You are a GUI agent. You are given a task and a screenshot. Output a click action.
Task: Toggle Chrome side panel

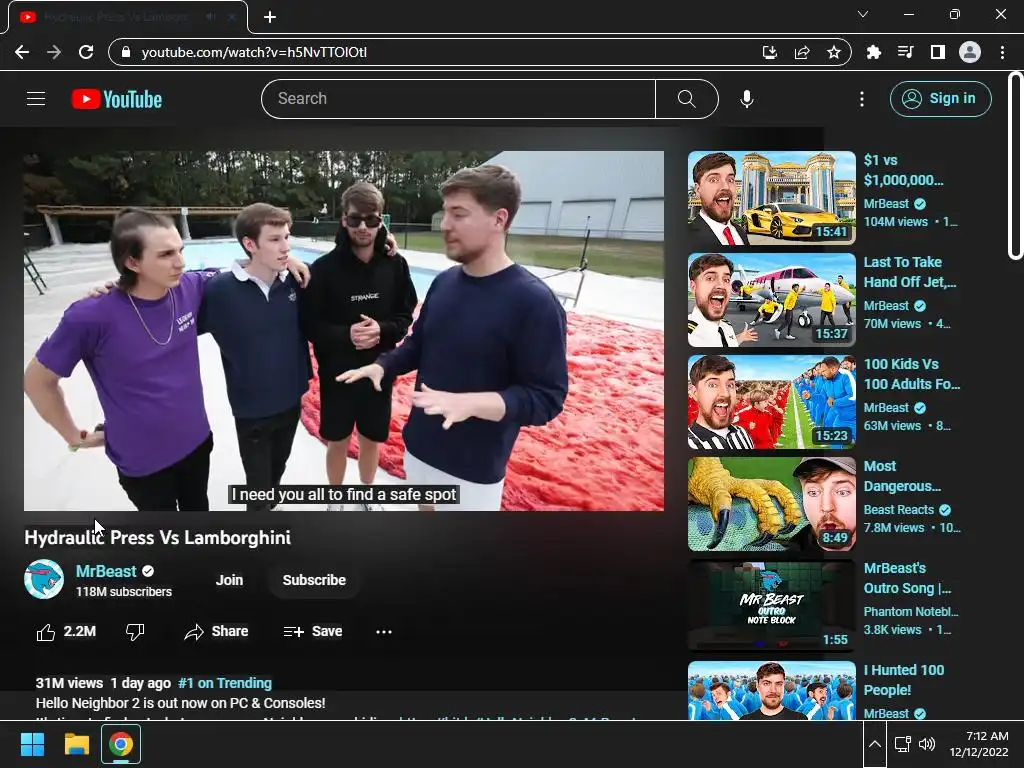(937, 52)
